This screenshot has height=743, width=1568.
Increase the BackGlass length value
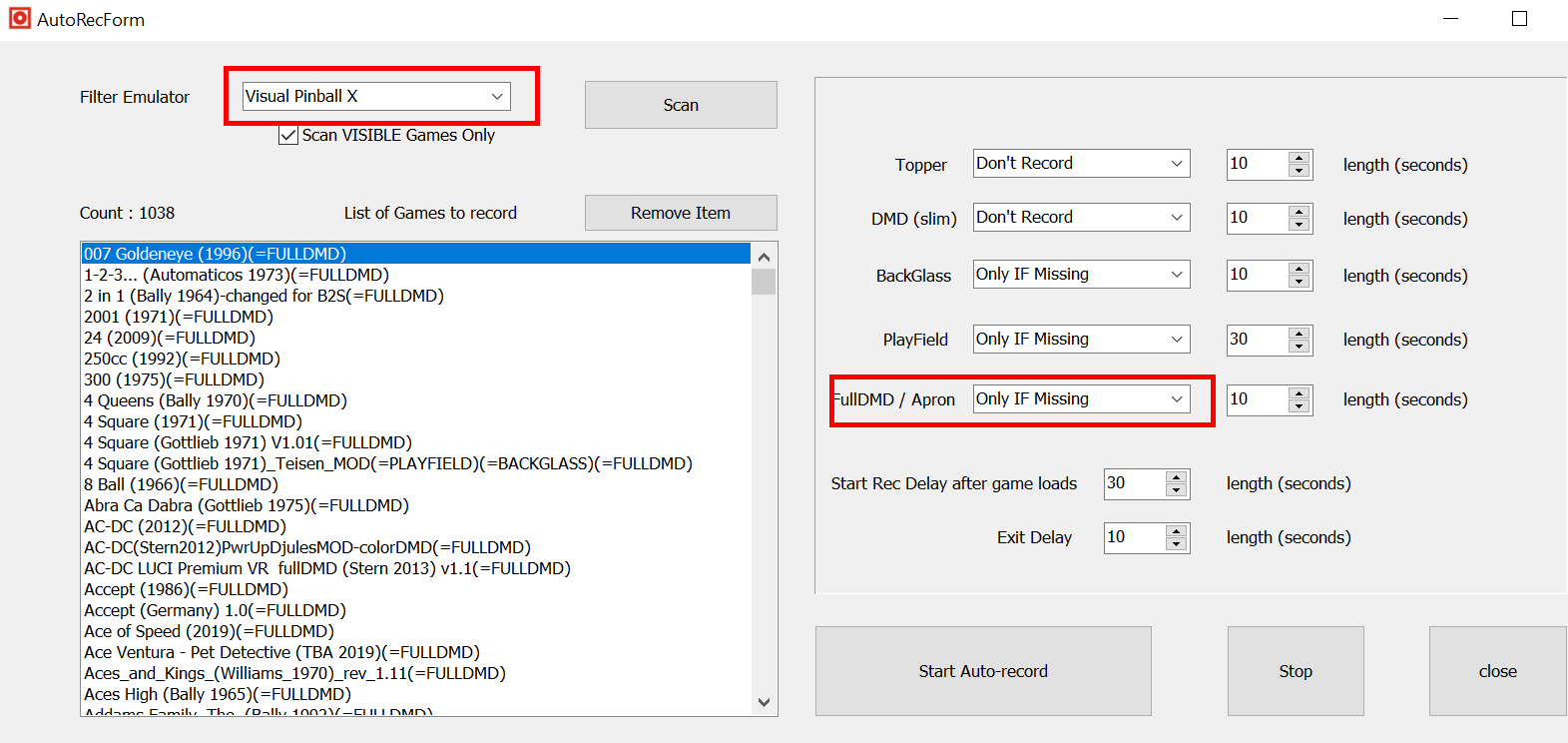pyautogui.click(x=1299, y=269)
